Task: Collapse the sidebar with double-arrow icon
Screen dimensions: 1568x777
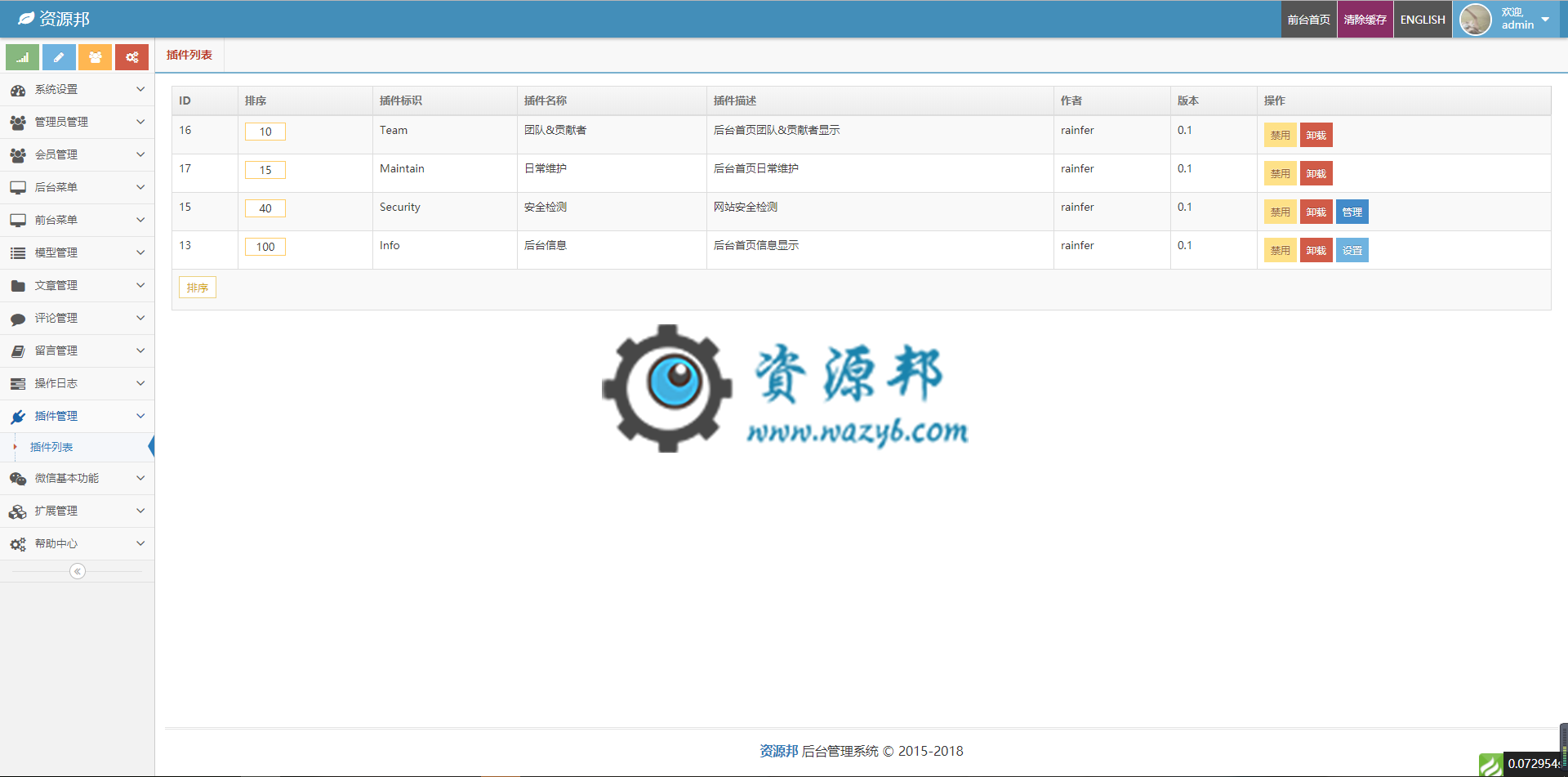Action: click(x=78, y=571)
